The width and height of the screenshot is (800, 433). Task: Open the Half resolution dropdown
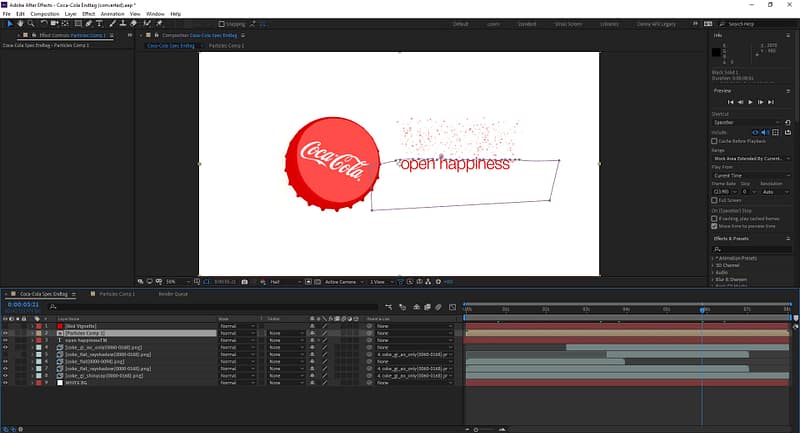284,282
